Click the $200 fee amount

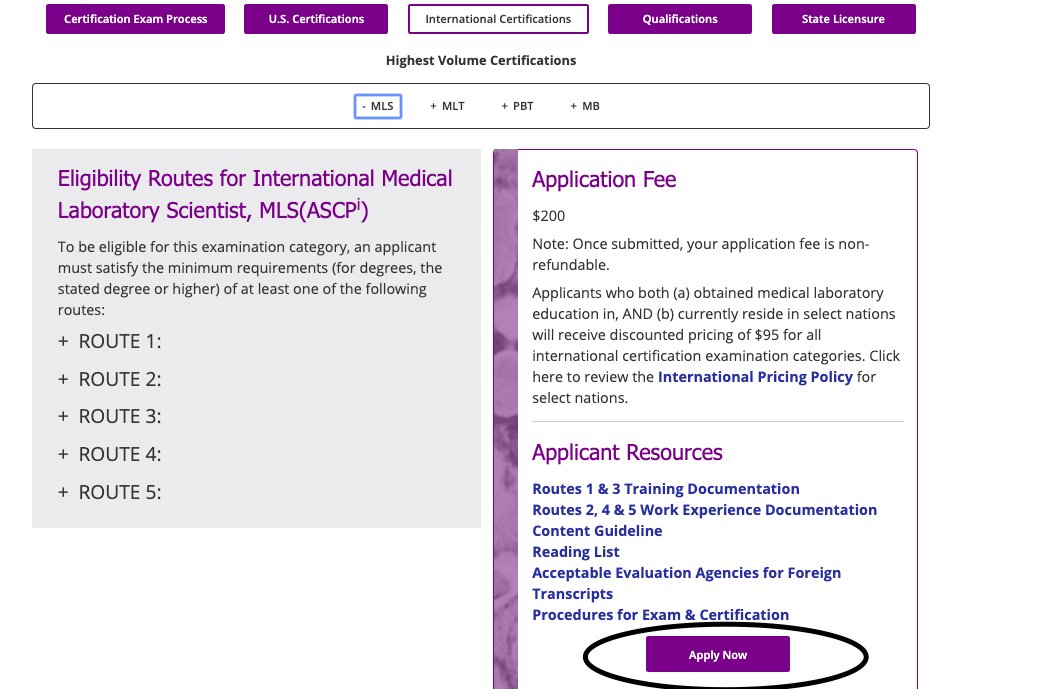coord(549,216)
